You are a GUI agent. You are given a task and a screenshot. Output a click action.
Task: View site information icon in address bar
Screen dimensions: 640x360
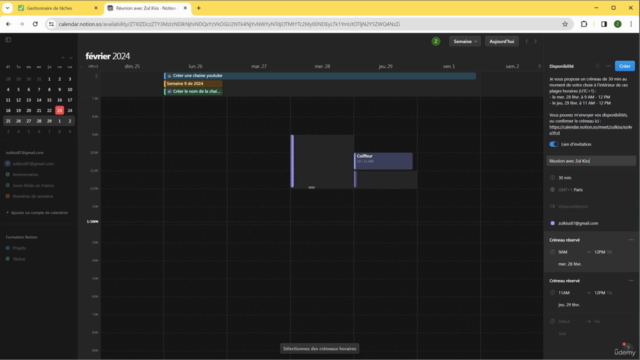[51, 24]
